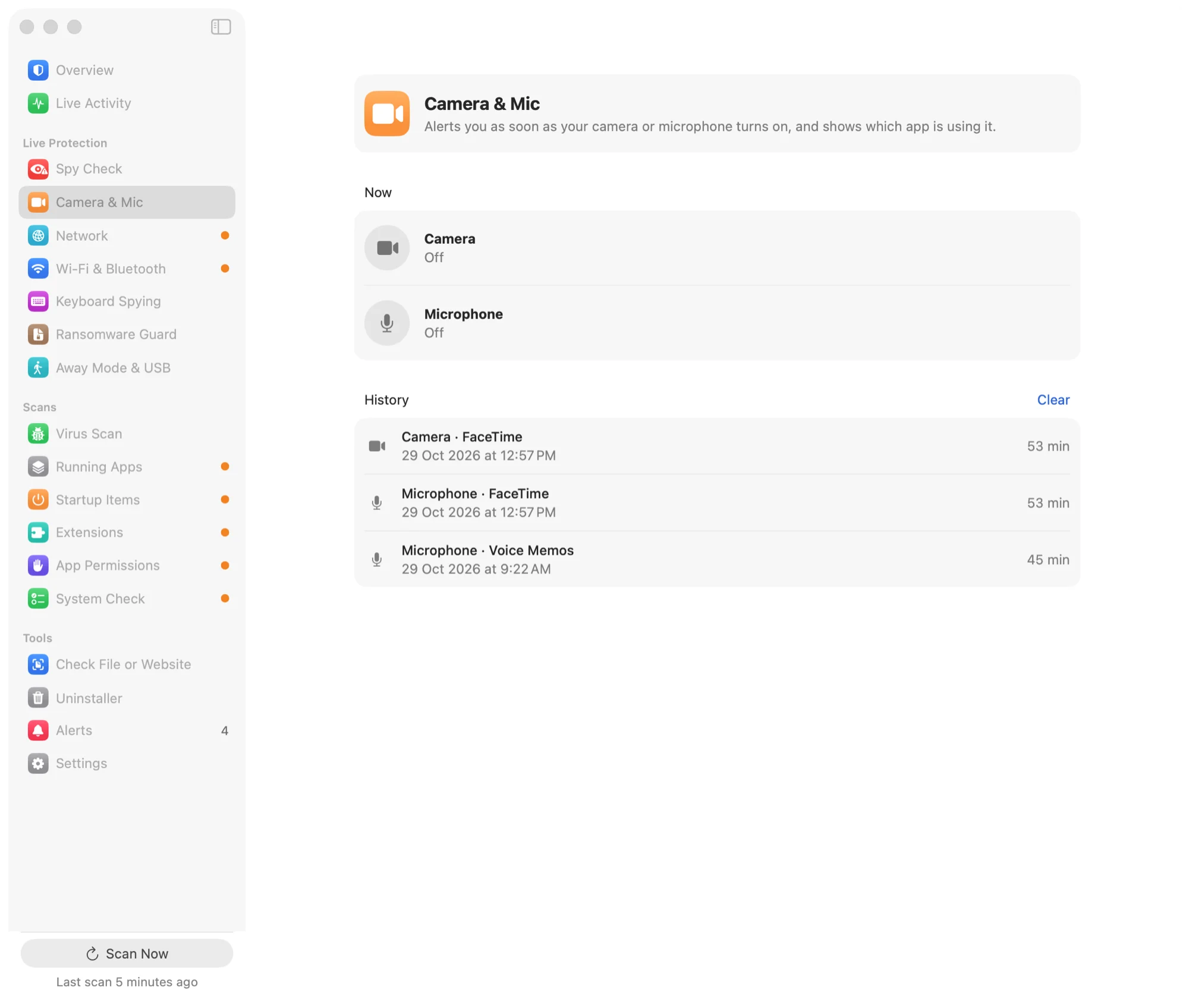Image resolution: width=1189 pixels, height=1008 pixels.
Task: Select the Away Mode & USB icon
Action: 38,368
